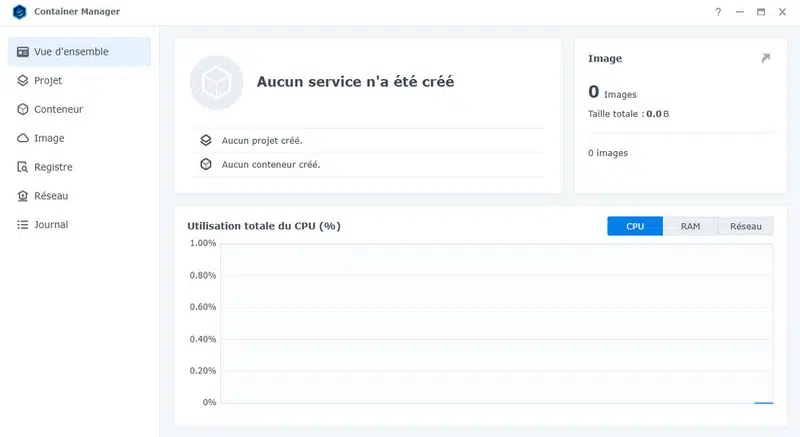Click the Vue d'ensemble sidebar icon
The image size is (800, 437).
click(23, 52)
